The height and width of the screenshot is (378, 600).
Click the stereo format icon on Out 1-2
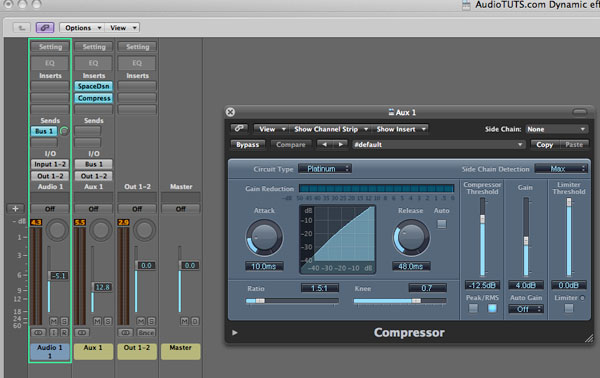[126, 332]
